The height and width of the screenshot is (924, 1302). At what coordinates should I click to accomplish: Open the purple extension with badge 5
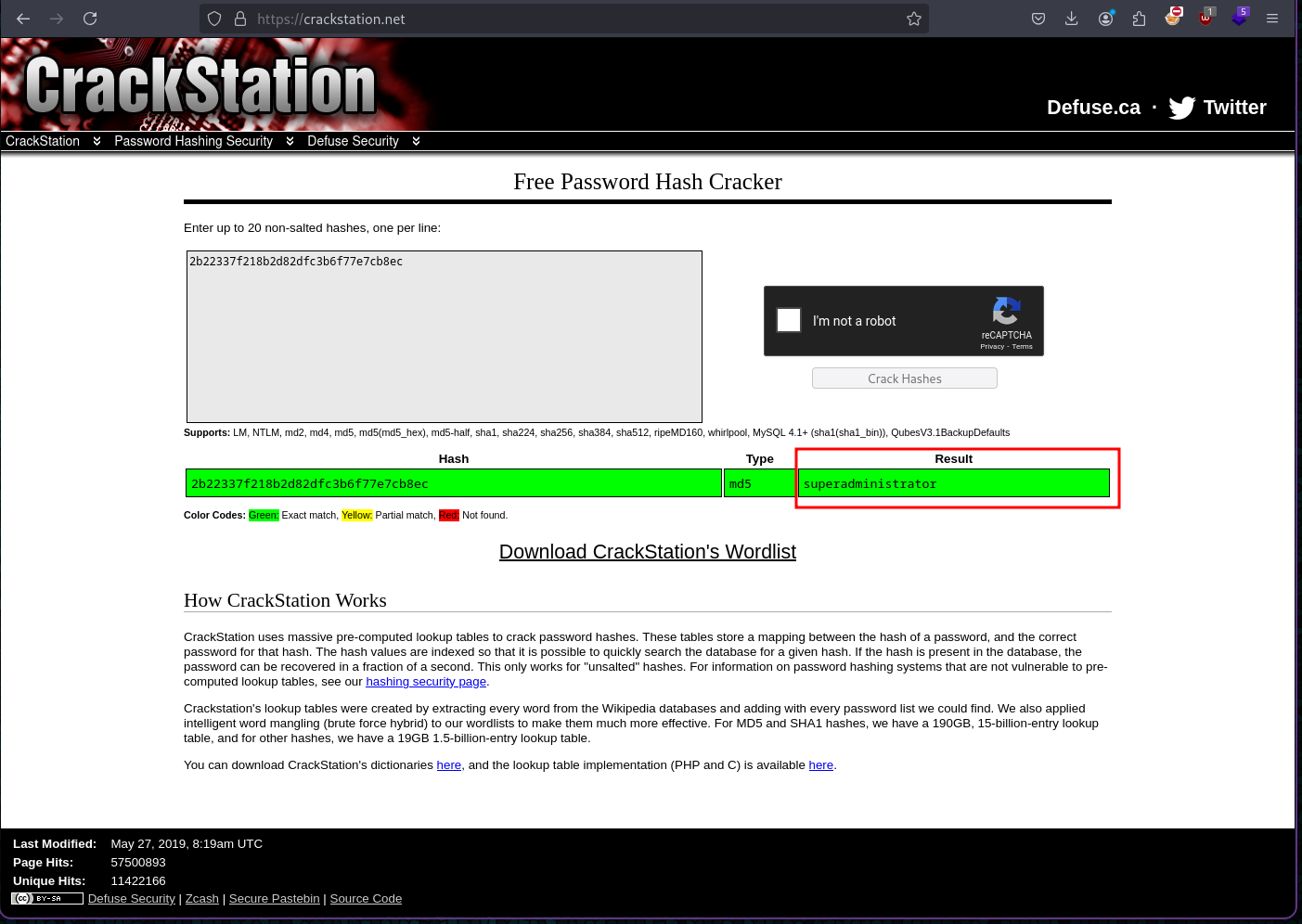point(1240,17)
